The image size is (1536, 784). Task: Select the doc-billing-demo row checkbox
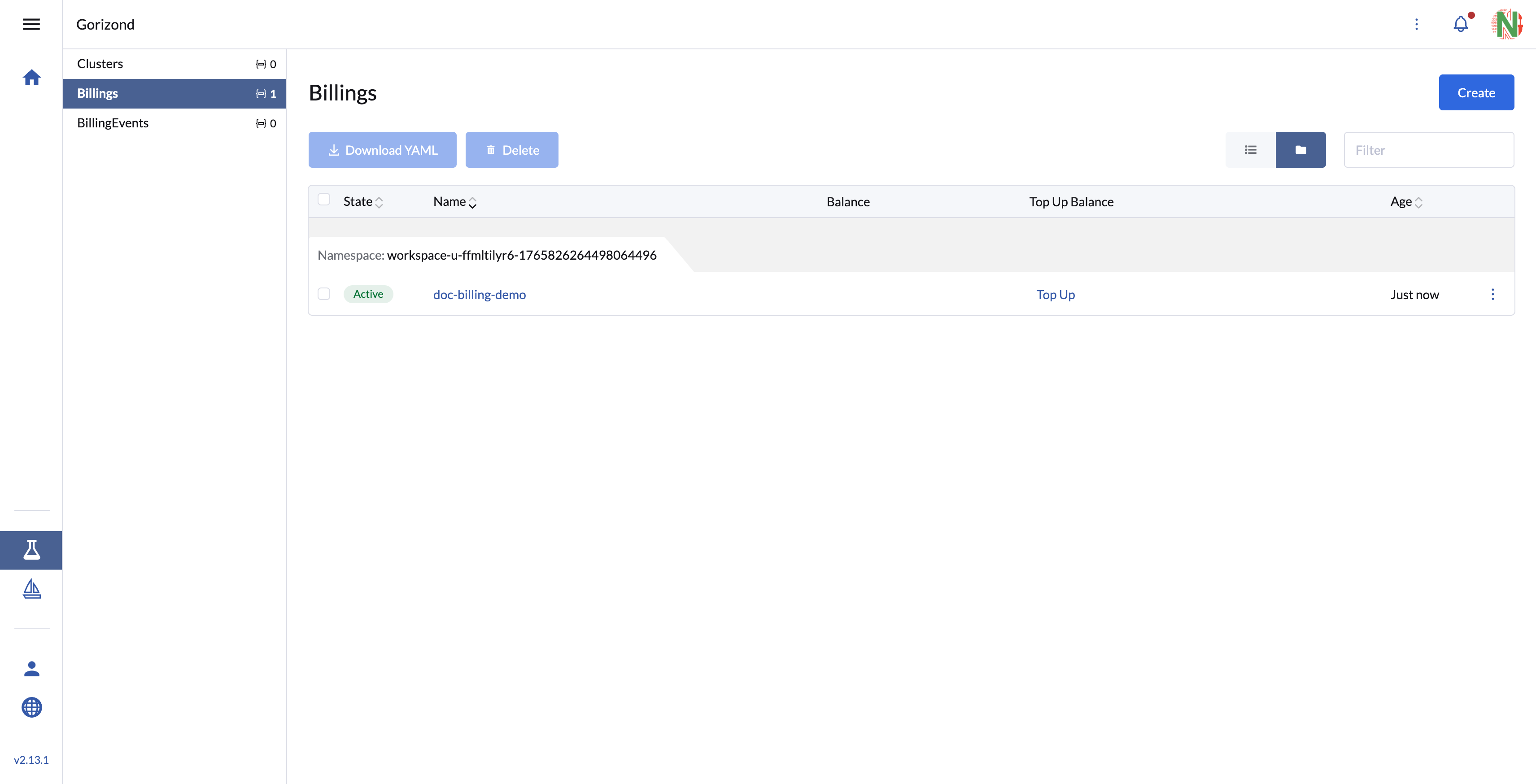[x=324, y=294]
